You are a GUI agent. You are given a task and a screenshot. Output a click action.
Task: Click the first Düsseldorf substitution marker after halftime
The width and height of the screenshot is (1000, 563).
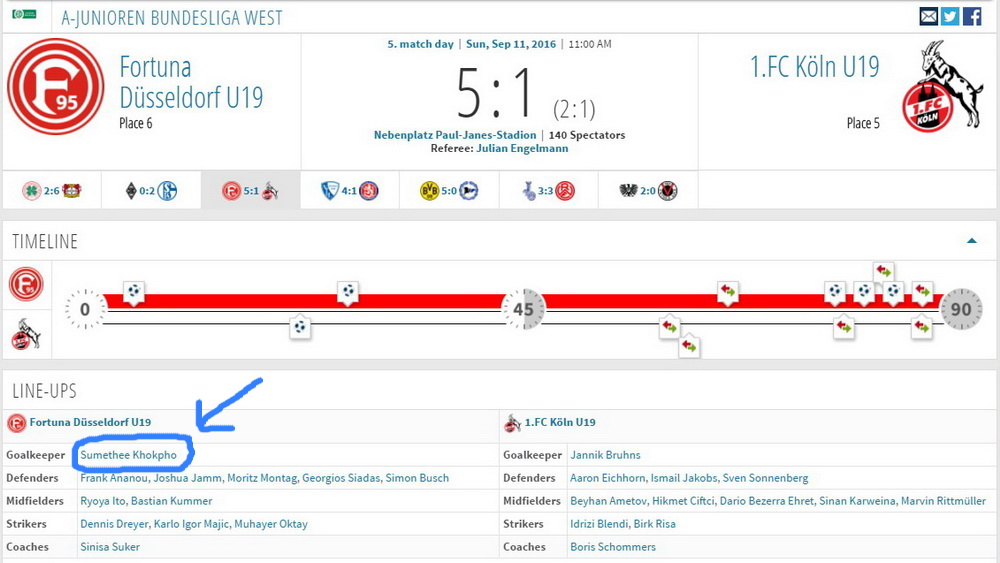point(728,292)
